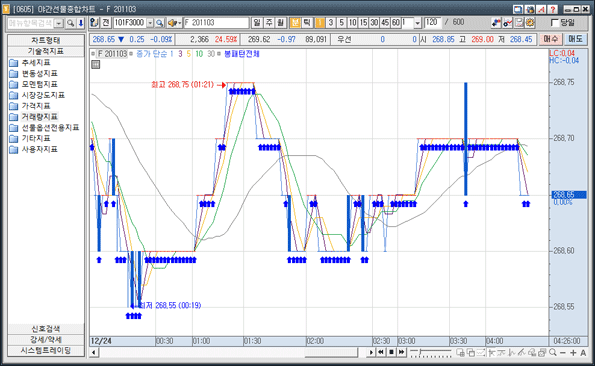595x366 pixels.
Task: Select the 3-minute interval button
Action: (x=331, y=23)
